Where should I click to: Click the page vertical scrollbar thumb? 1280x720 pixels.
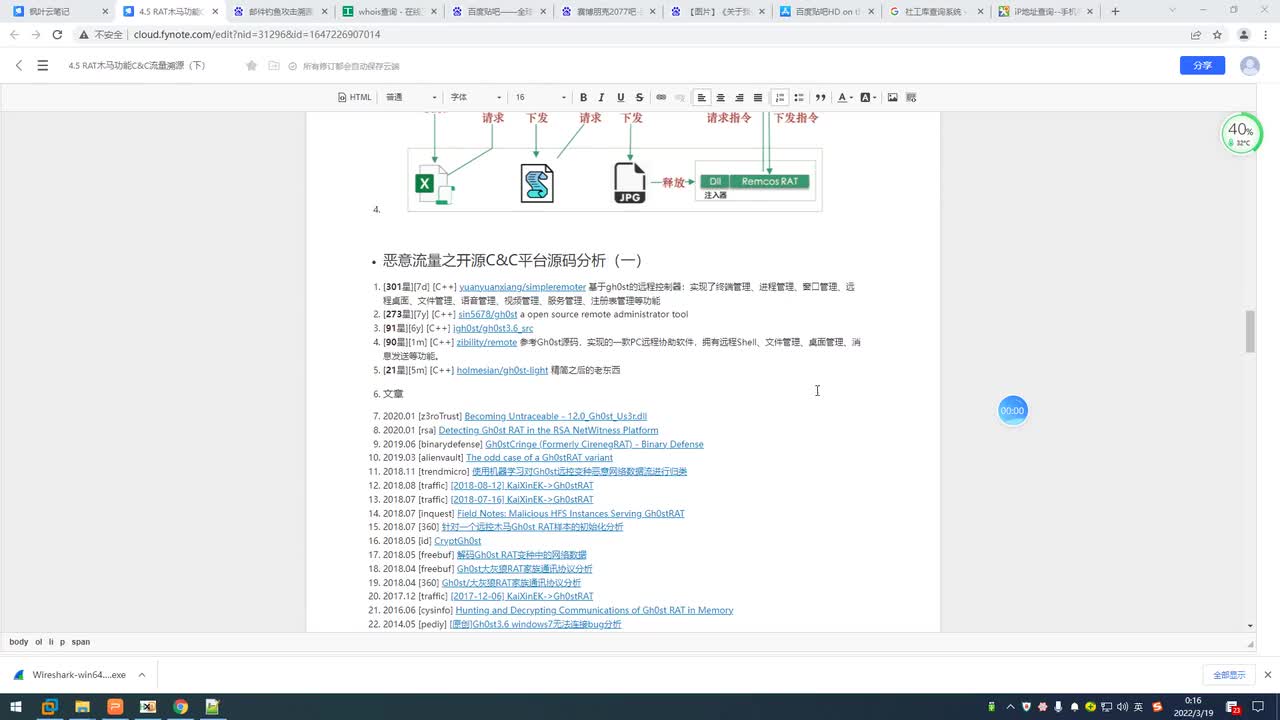click(1250, 332)
